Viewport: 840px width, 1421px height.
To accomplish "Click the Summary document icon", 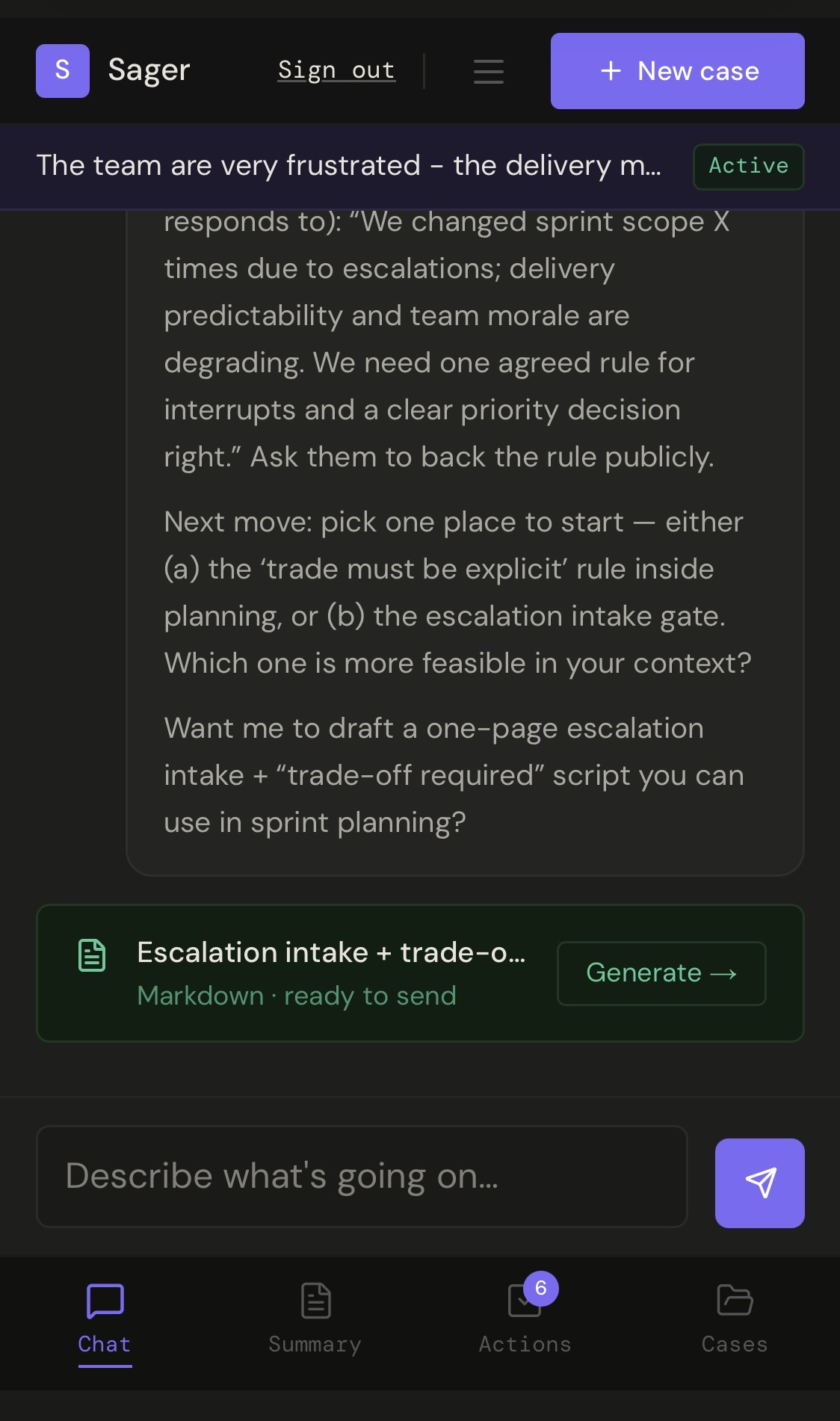I will pyautogui.click(x=315, y=1301).
